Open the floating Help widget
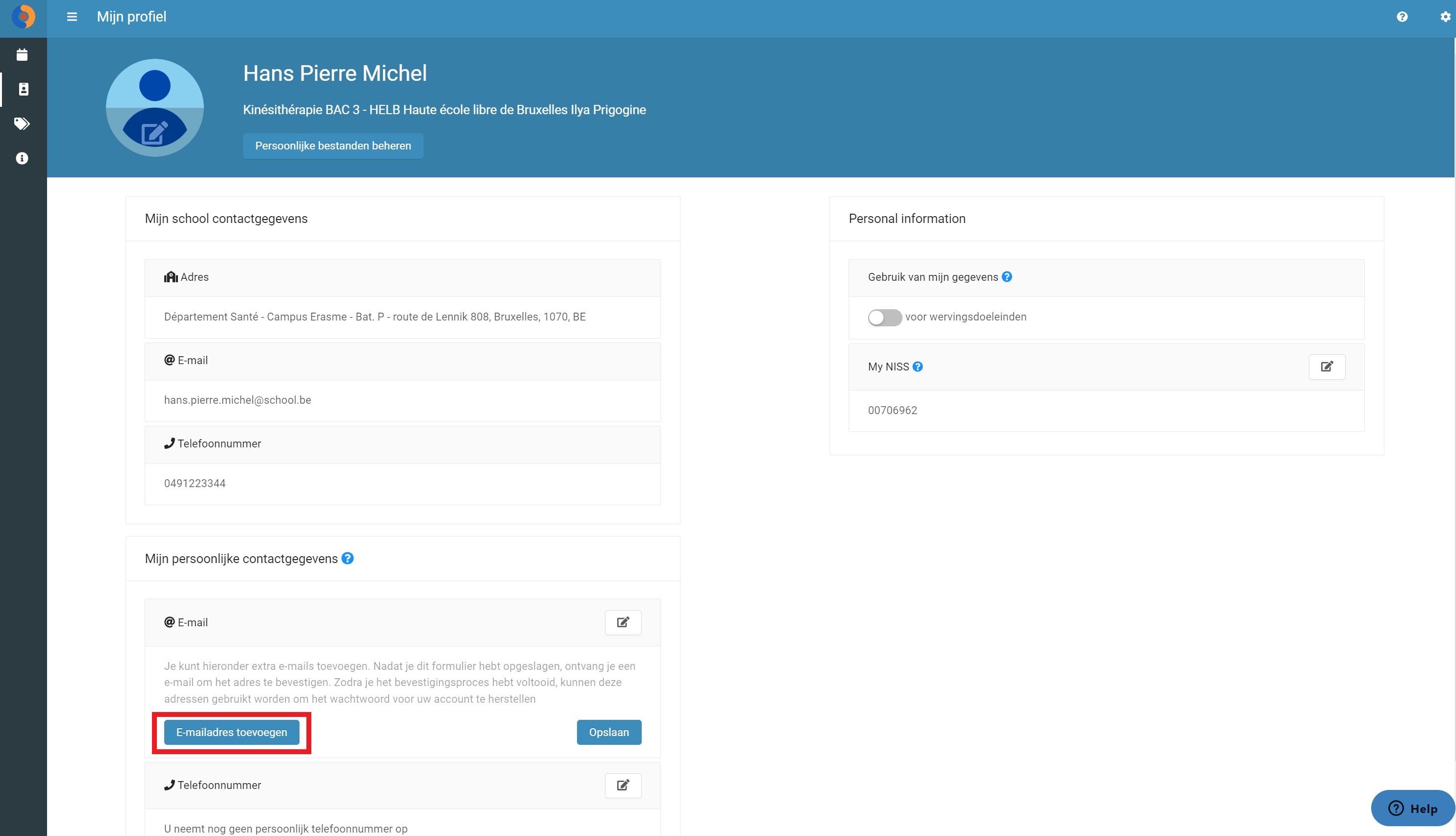This screenshot has width=1456, height=836. 1413,809
